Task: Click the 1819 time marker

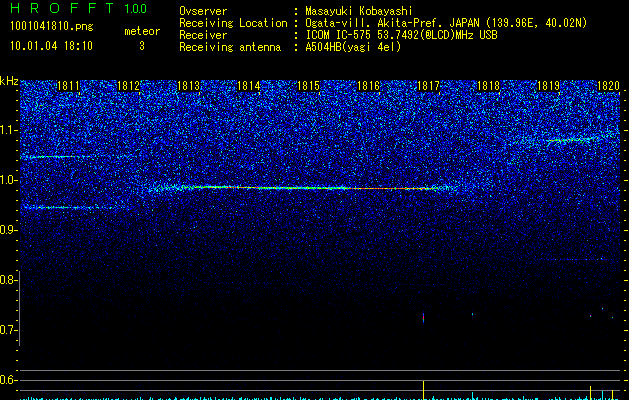Action: 548,86
